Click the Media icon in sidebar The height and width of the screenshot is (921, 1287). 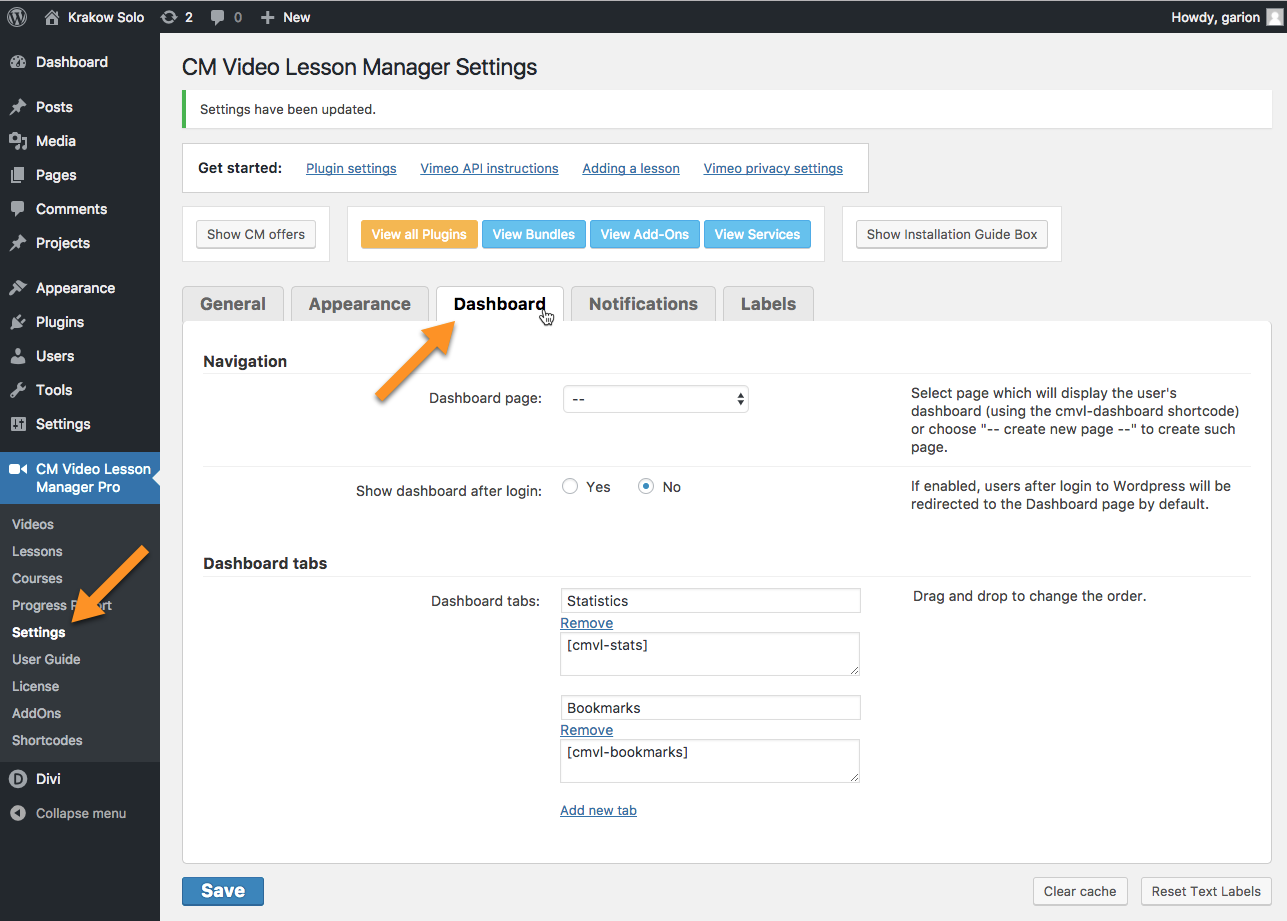click(18, 141)
